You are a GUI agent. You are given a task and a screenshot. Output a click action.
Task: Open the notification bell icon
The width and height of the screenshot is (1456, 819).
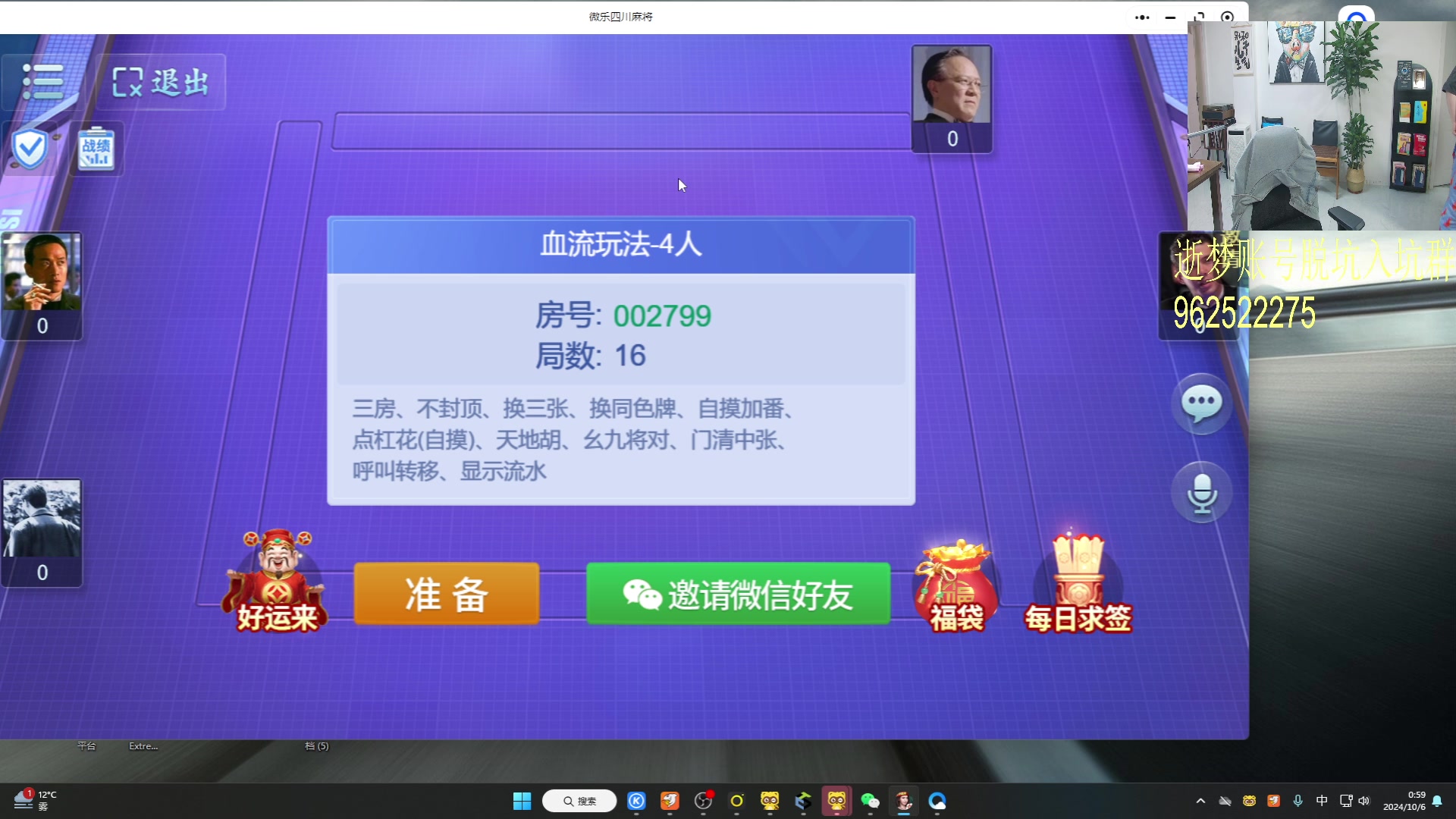[1437, 801]
